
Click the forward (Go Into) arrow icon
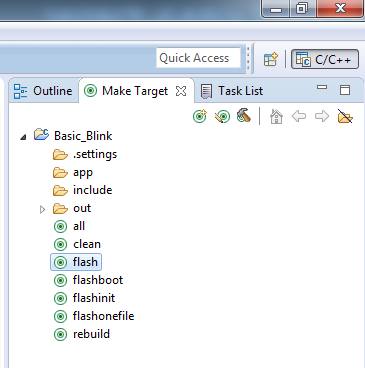point(322,116)
